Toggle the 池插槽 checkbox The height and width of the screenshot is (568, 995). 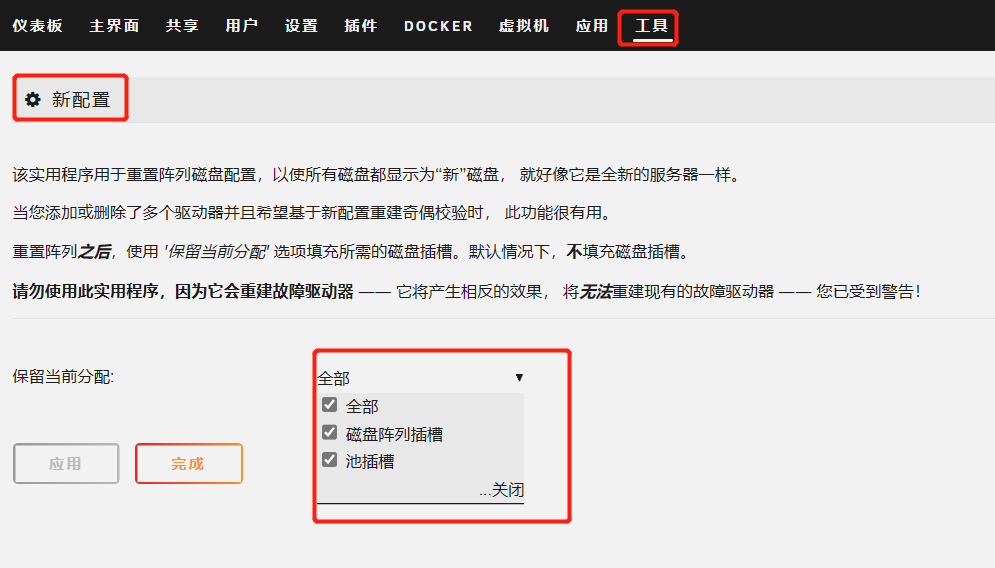(329, 460)
